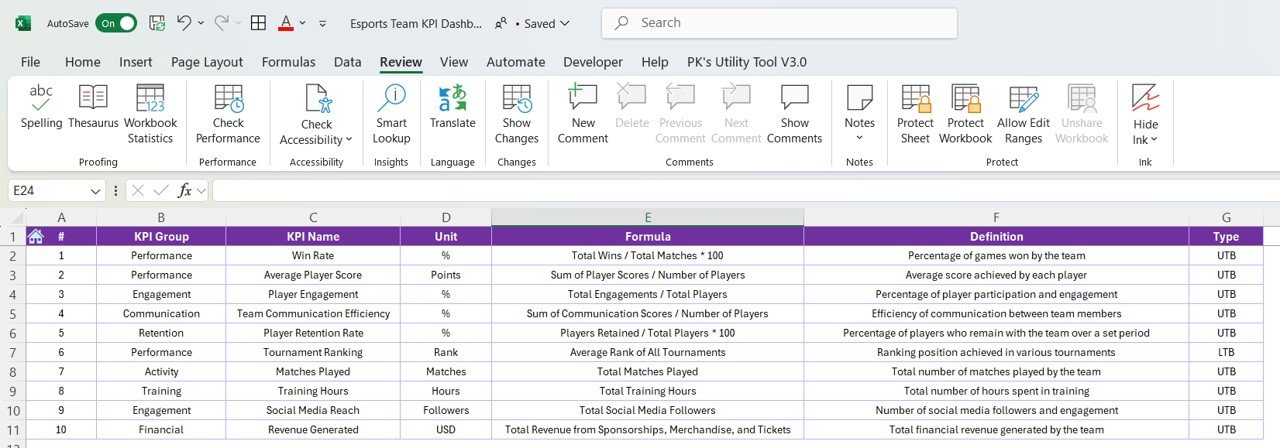Open the font color dropdown arrow

(x=304, y=22)
